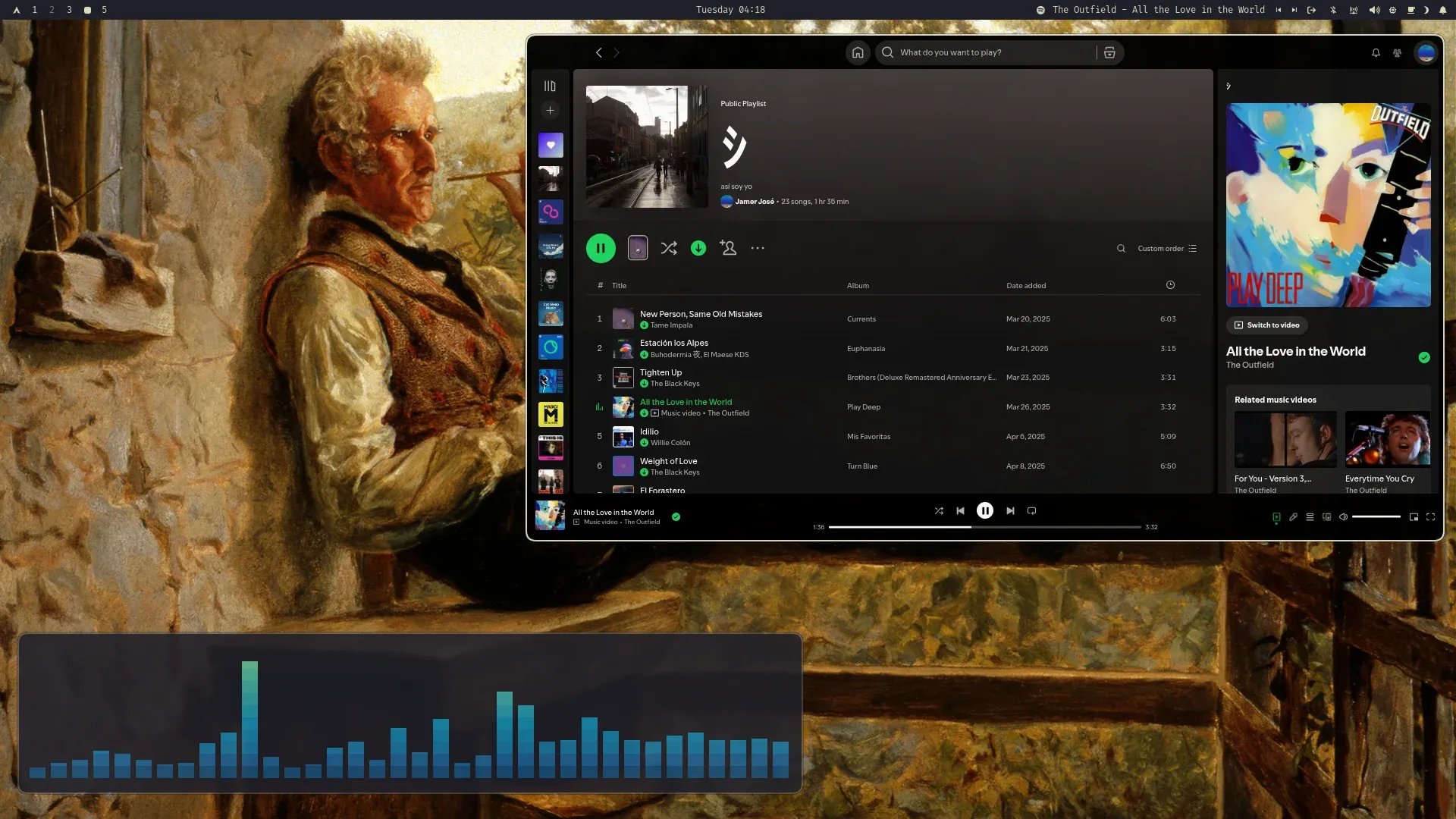This screenshot has height=819, width=1456.
Task: Switch to video in Now Playing panel
Action: coord(1266,325)
